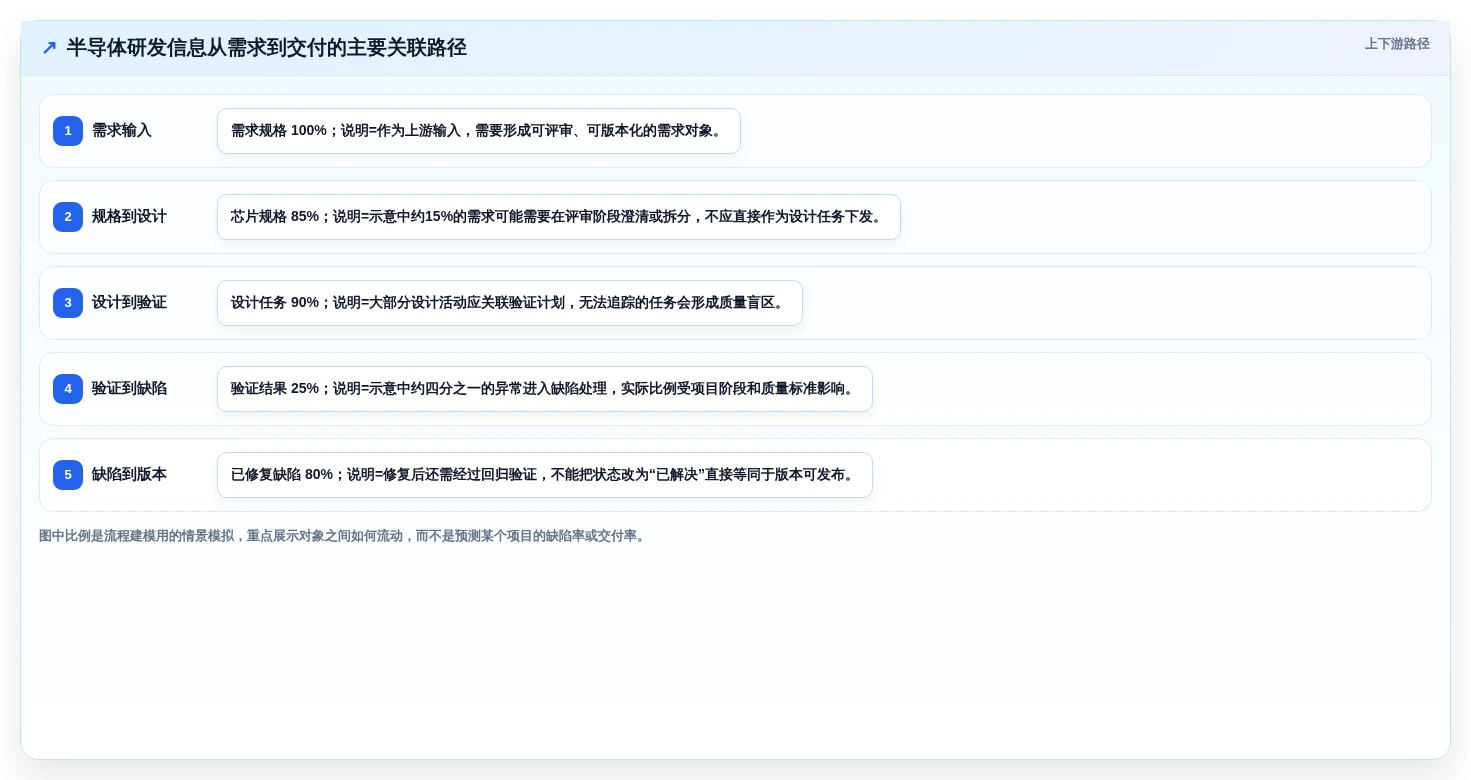The height and width of the screenshot is (780, 1471).
Task: Select step badge 4 for 验证到缺陷
Action: (x=68, y=389)
